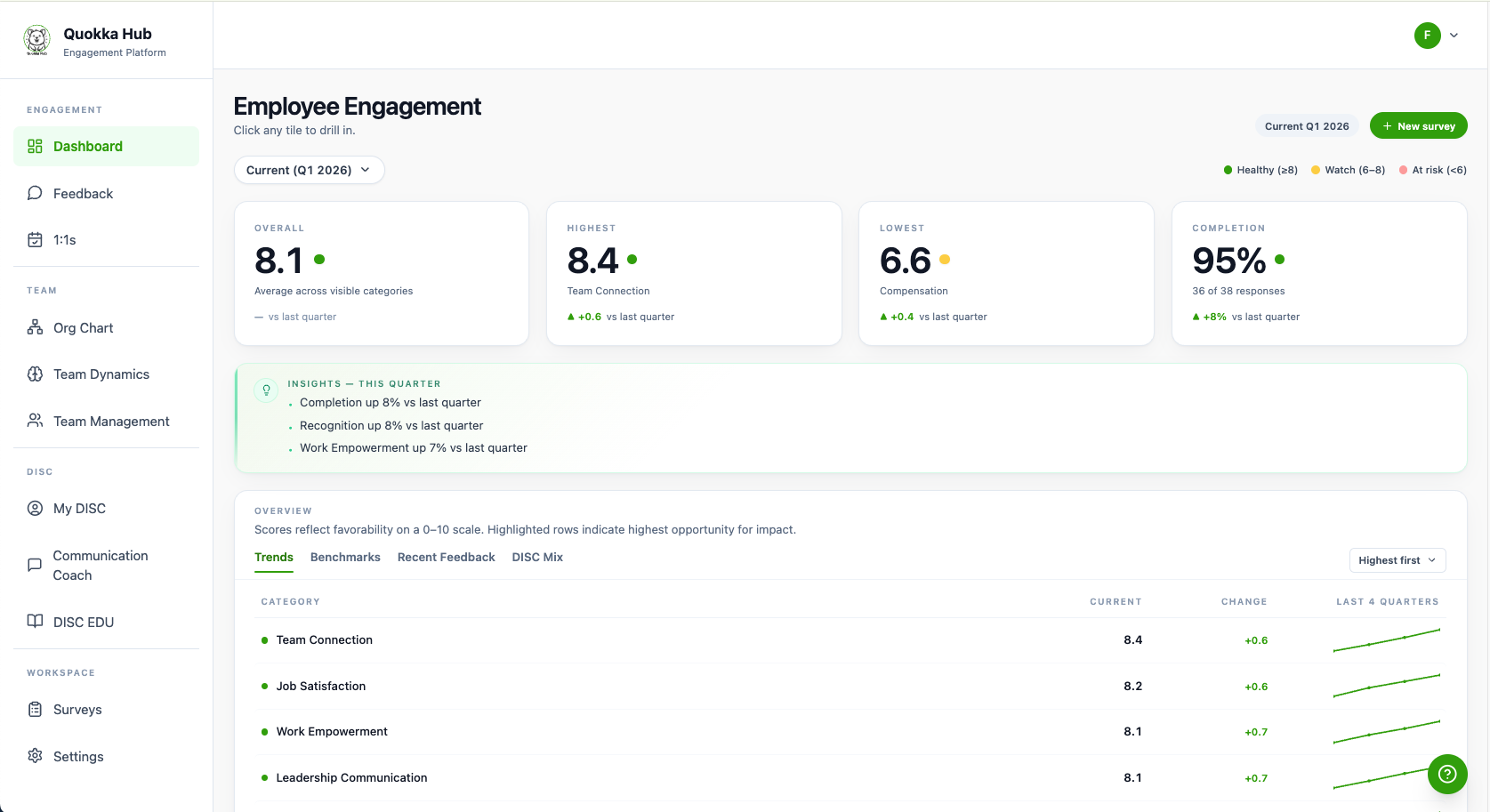1490x812 pixels.
Task: Click the Team Management people icon
Action: 35,421
